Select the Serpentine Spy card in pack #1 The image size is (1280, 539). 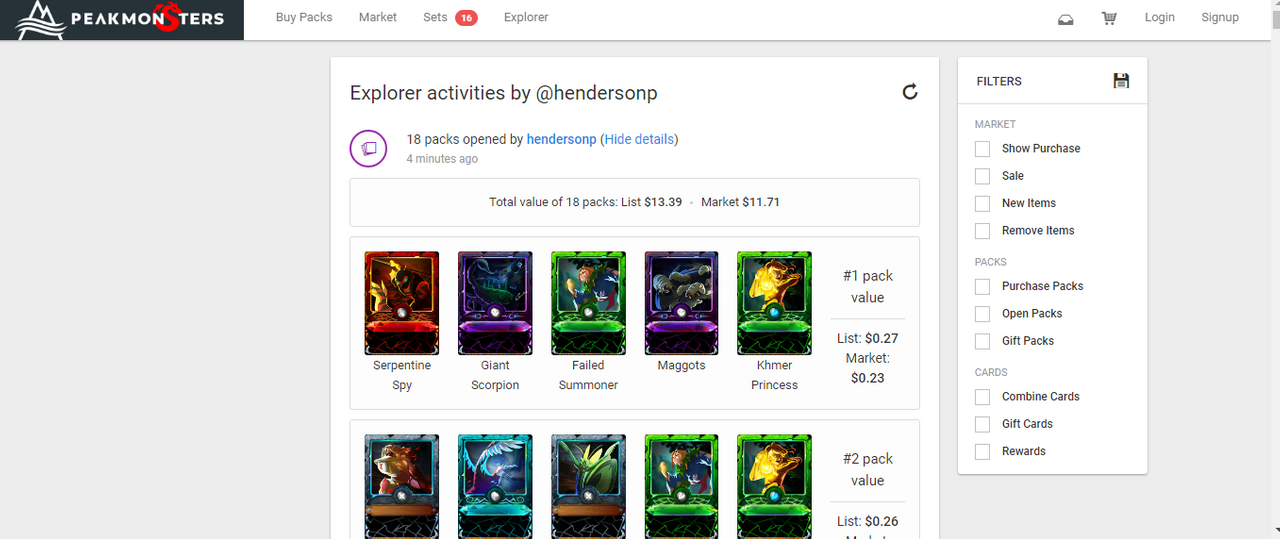(402, 302)
